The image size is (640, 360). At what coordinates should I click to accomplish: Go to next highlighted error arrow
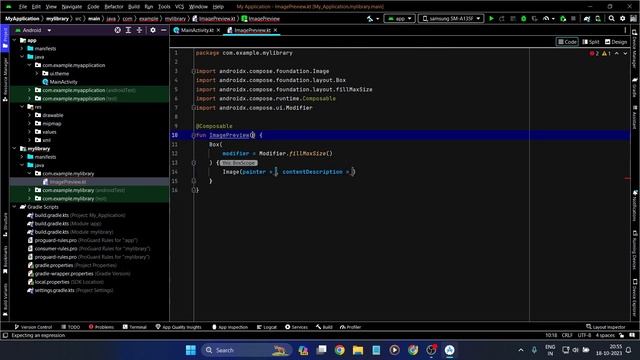pos(625,53)
